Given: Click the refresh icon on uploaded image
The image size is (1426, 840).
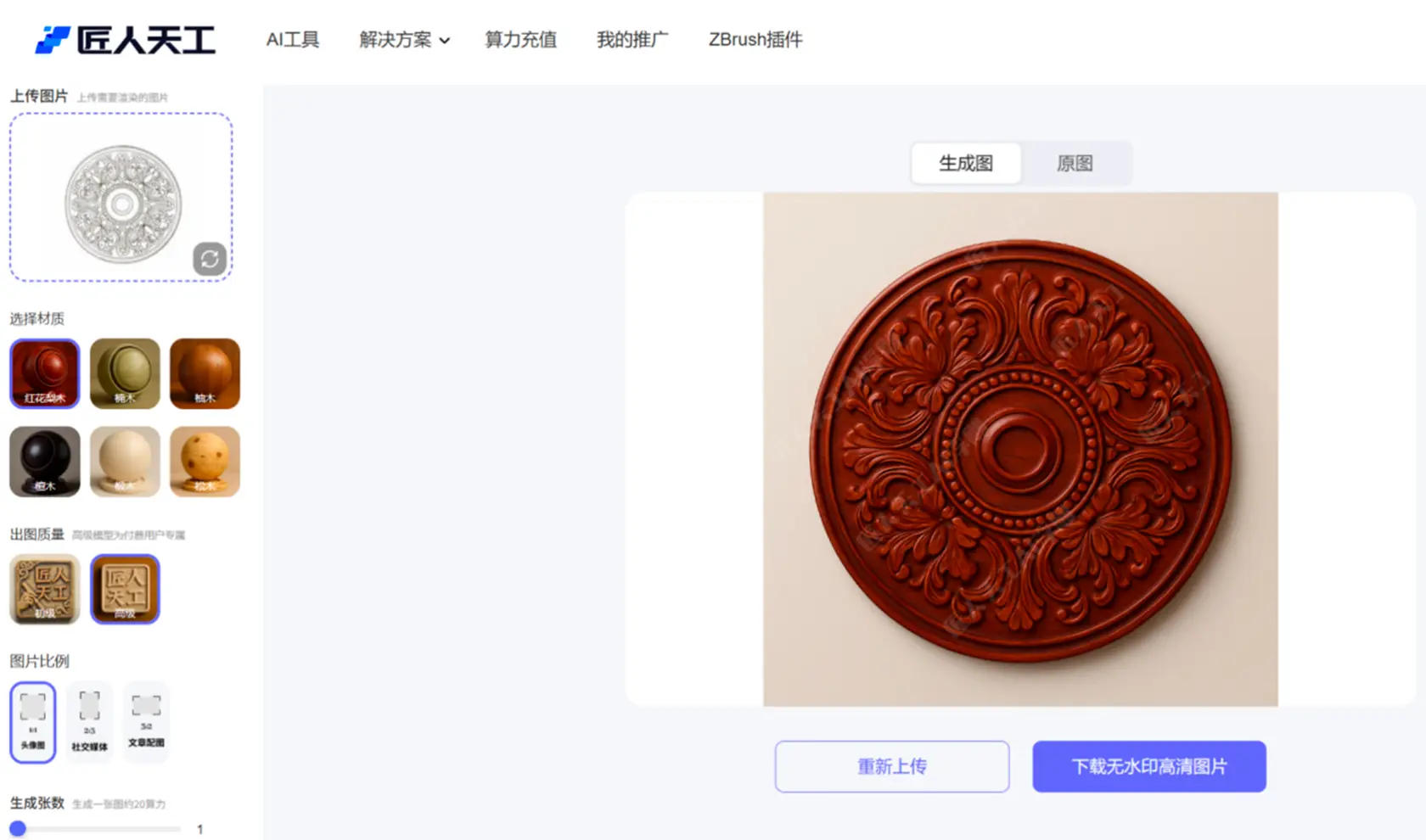Looking at the screenshot, I should click(210, 259).
